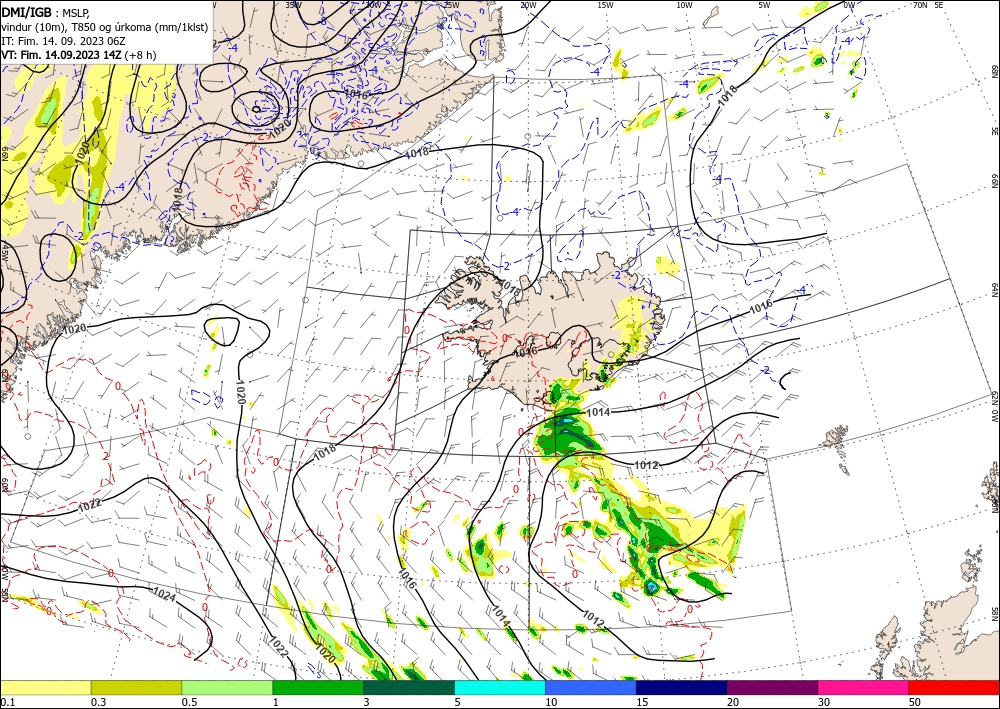Click the purple 20–30 mm legend swatch
The image size is (1000, 709).
772,687
